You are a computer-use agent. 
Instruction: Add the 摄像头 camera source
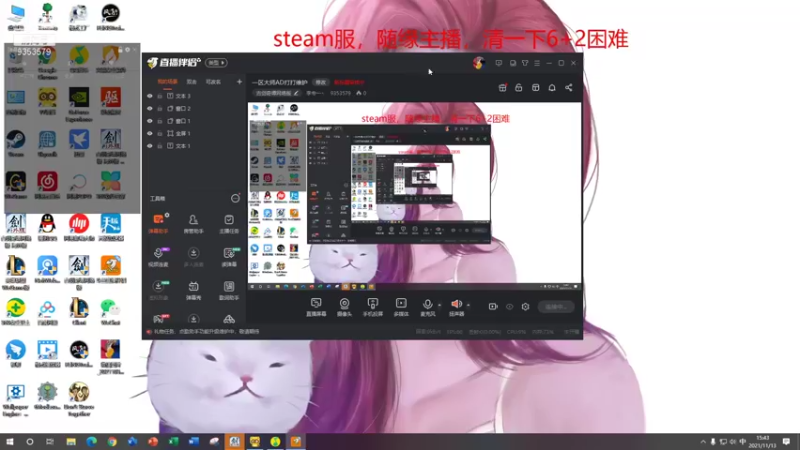(x=344, y=307)
